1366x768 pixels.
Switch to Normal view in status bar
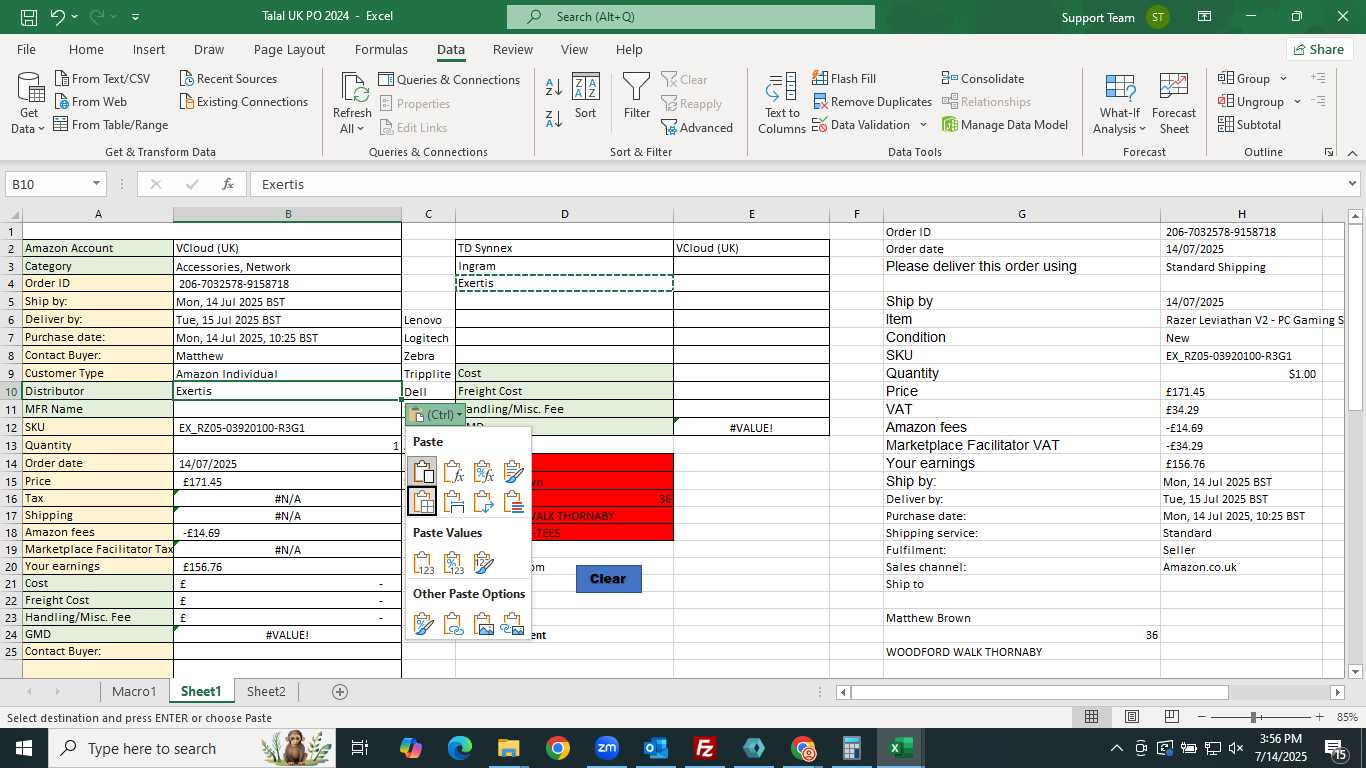(x=1092, y=717)
